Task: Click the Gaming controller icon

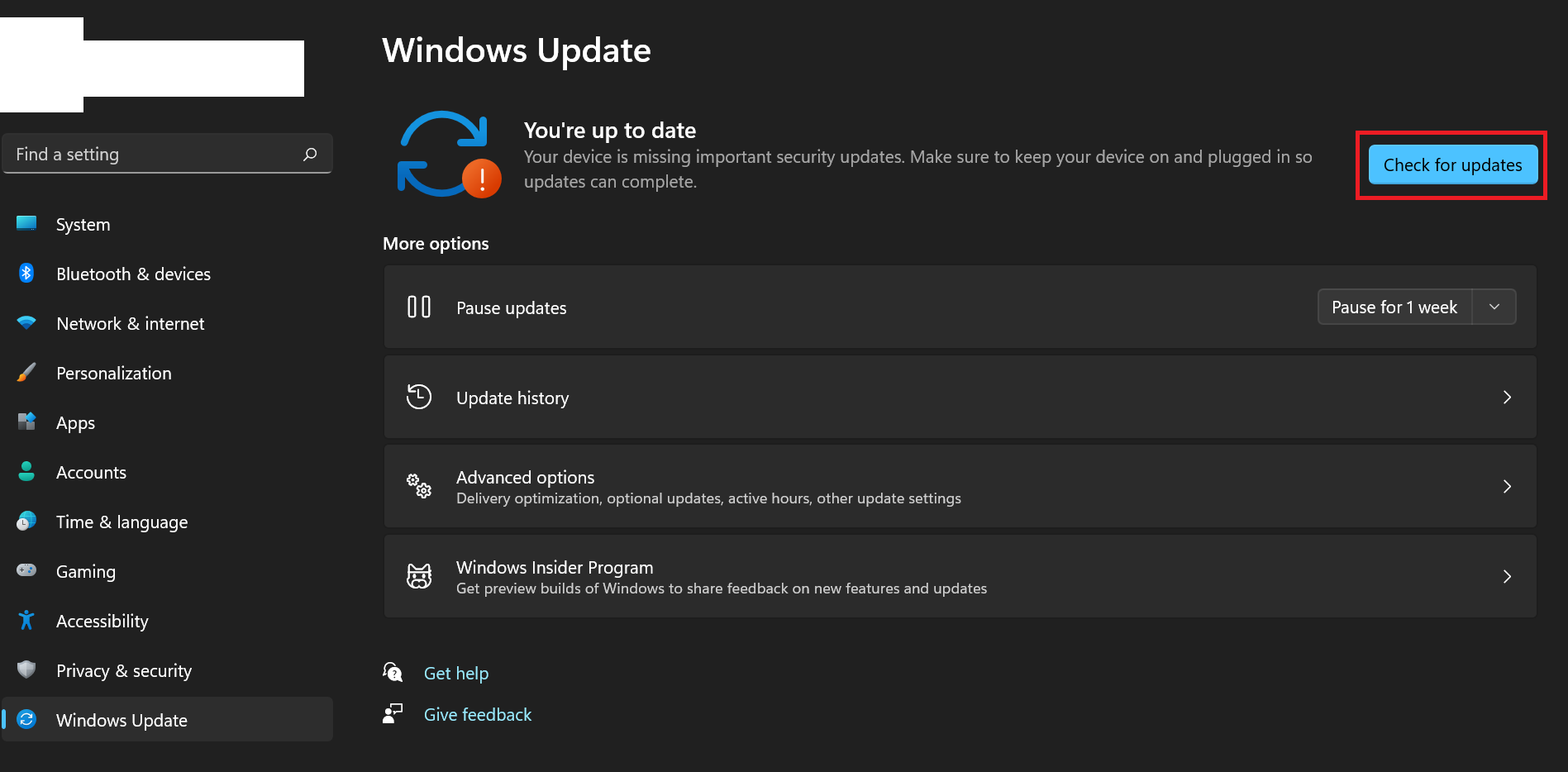Action: tap(26, 570)
